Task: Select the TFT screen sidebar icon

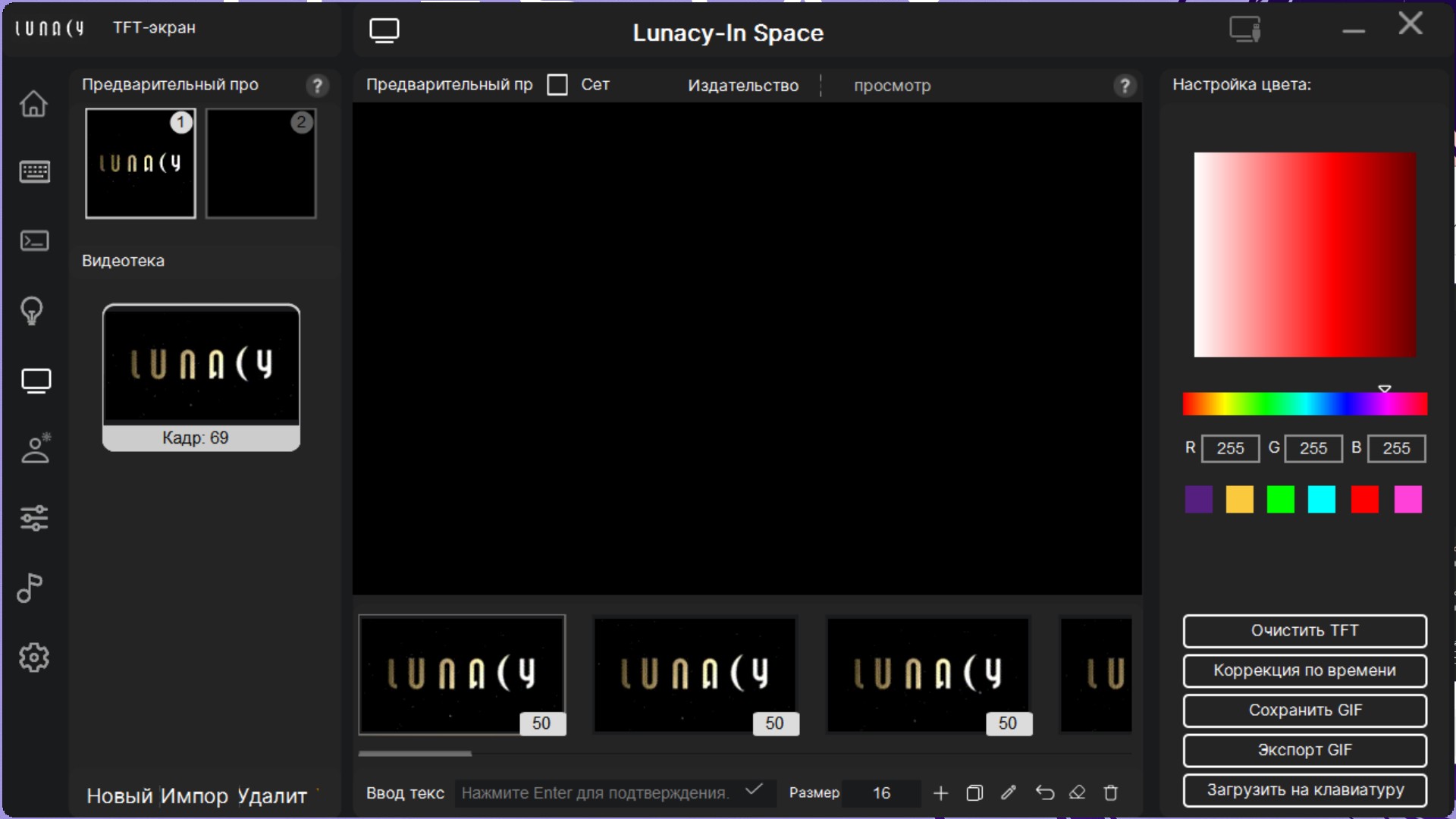Action: click(x=36, y=381)
